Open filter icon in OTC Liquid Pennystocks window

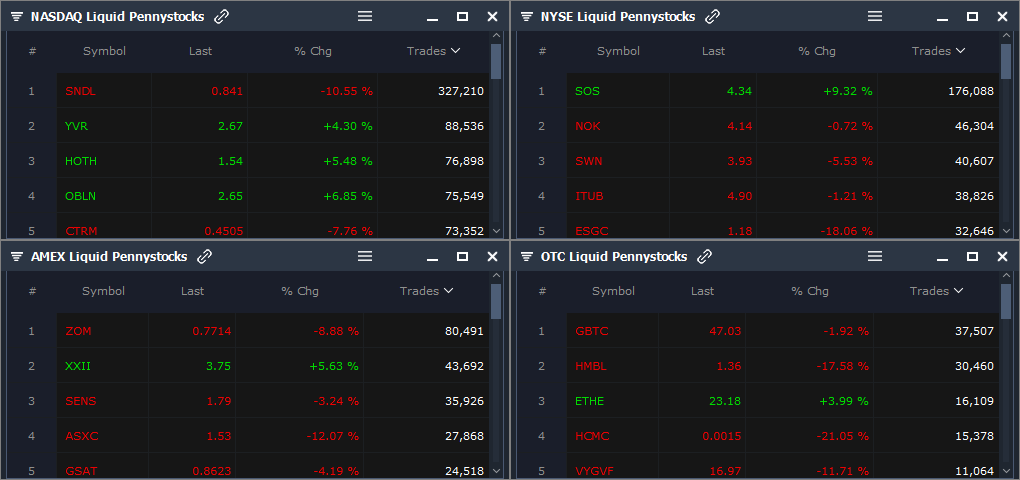(527, 257)
